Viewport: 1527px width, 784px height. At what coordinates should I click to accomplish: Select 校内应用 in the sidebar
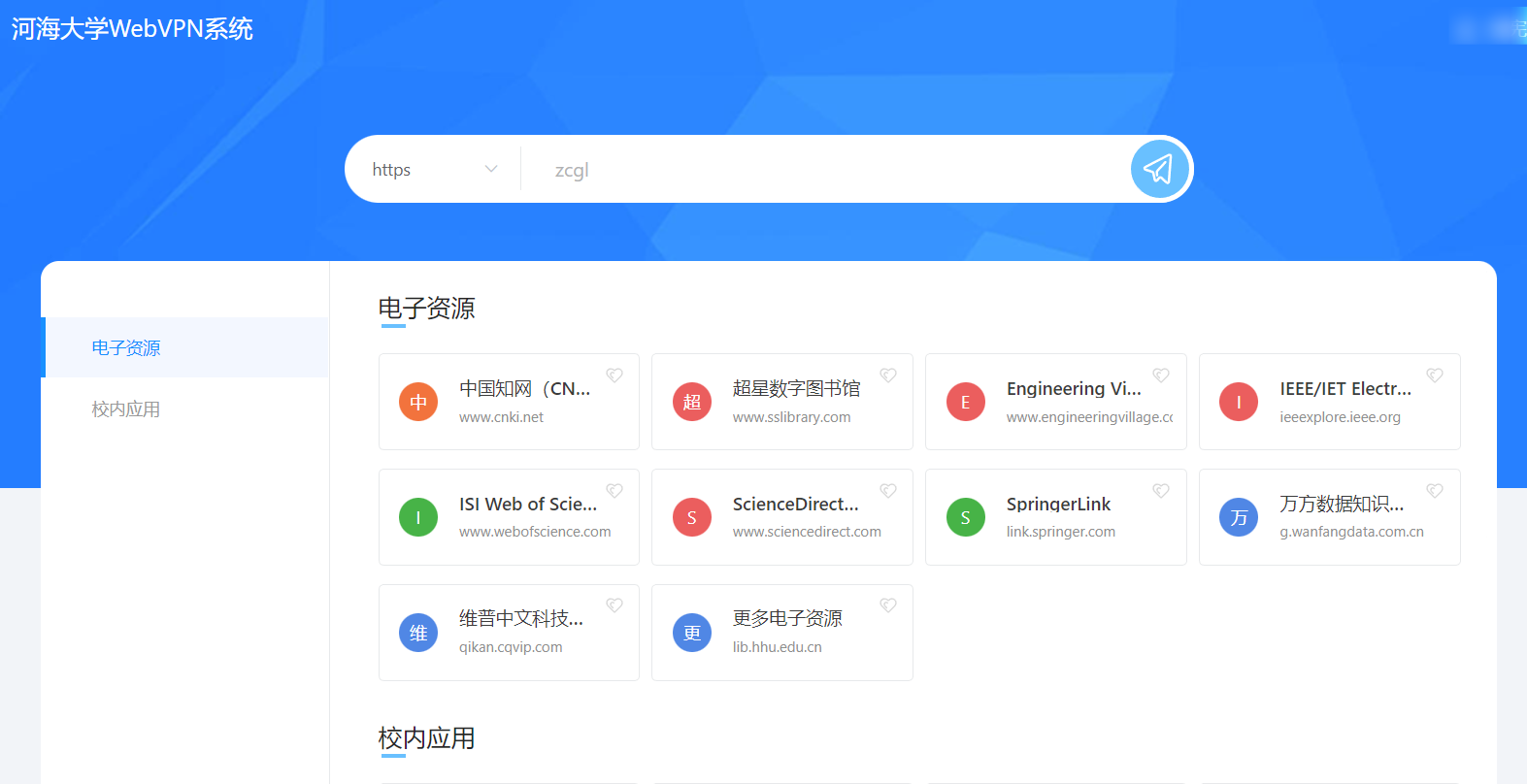click(126, 409)
